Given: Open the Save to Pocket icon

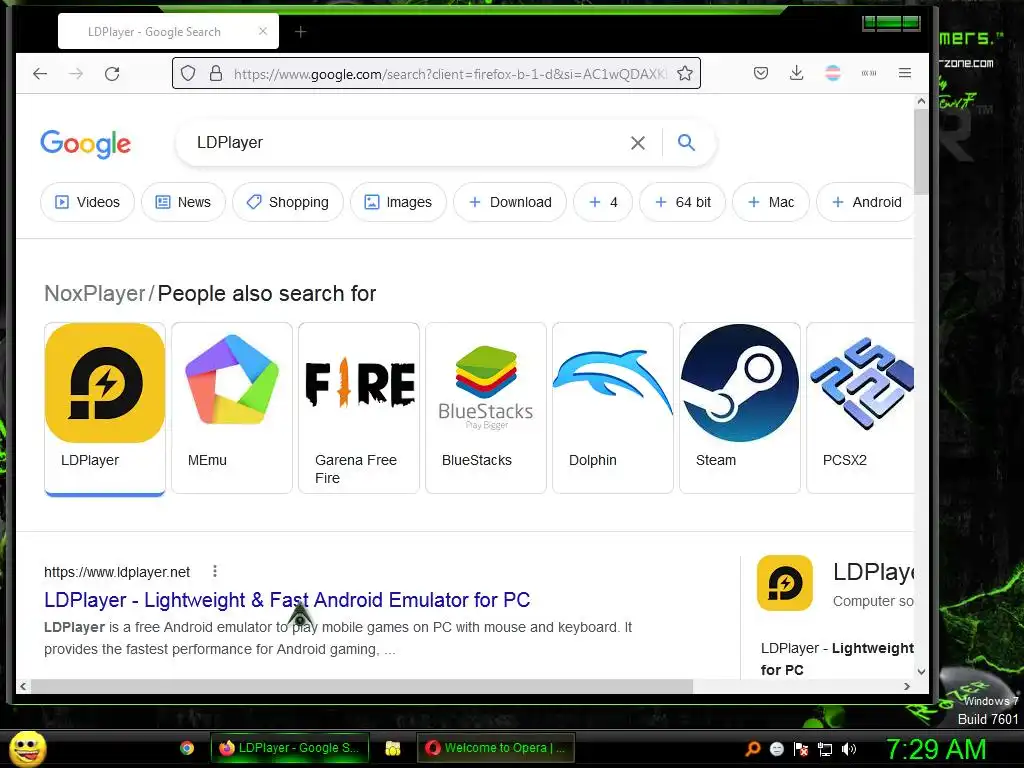Looking at the screenshot, I should 761,73.
